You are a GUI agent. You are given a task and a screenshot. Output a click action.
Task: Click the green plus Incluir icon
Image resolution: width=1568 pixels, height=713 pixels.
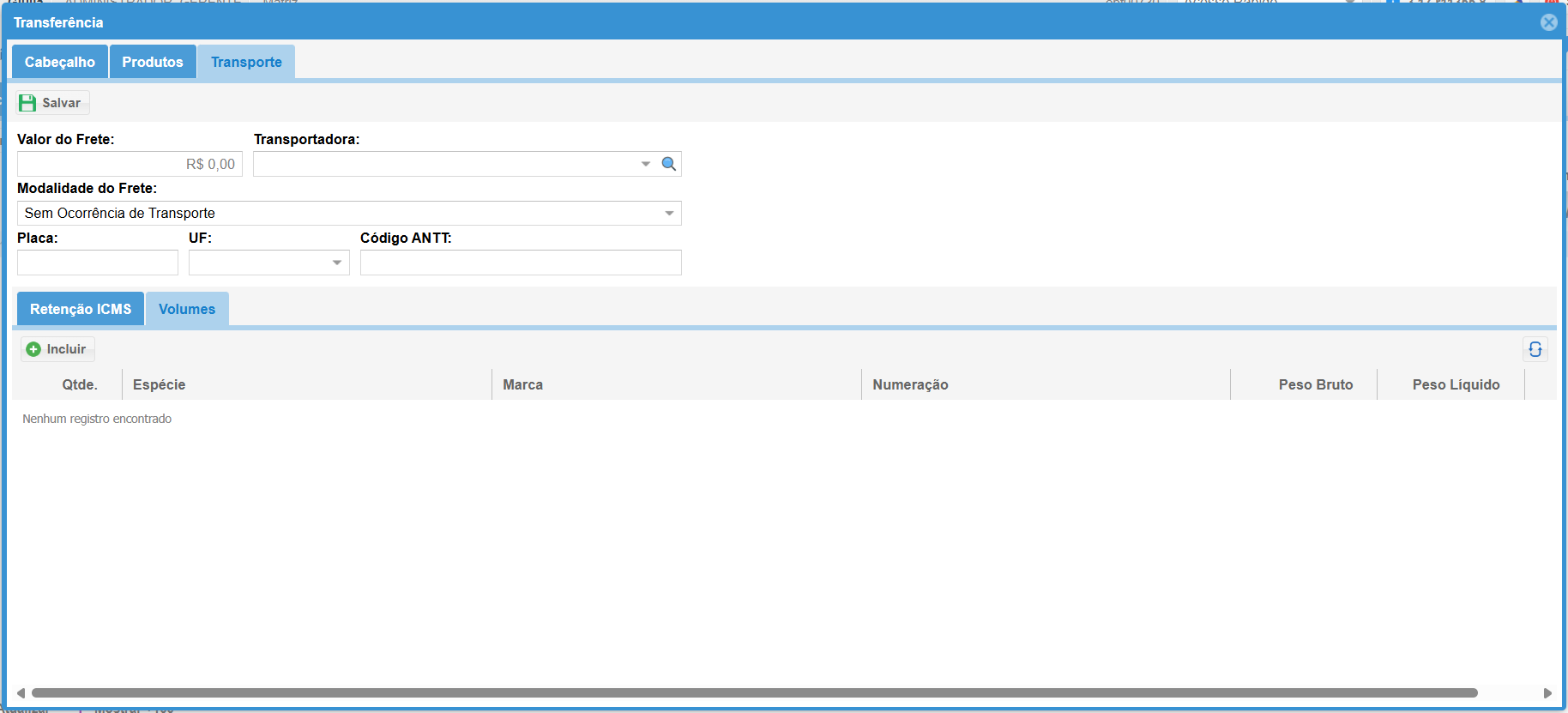click(x=33, y=349)
